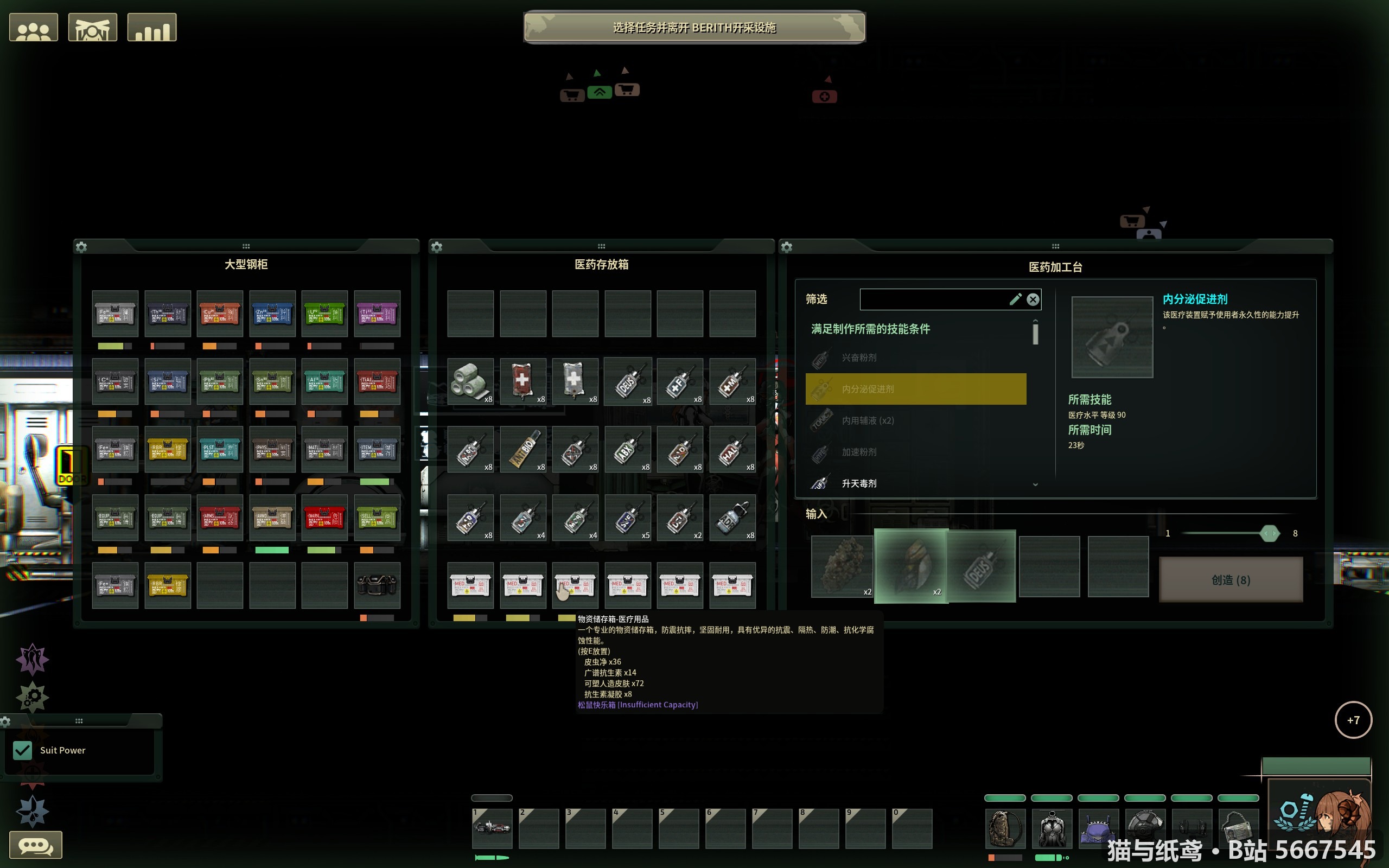Open the statistics bar-chart icon
This screenshot has width=1389, height=868.
pyautogui.click(x=151, y=28)
